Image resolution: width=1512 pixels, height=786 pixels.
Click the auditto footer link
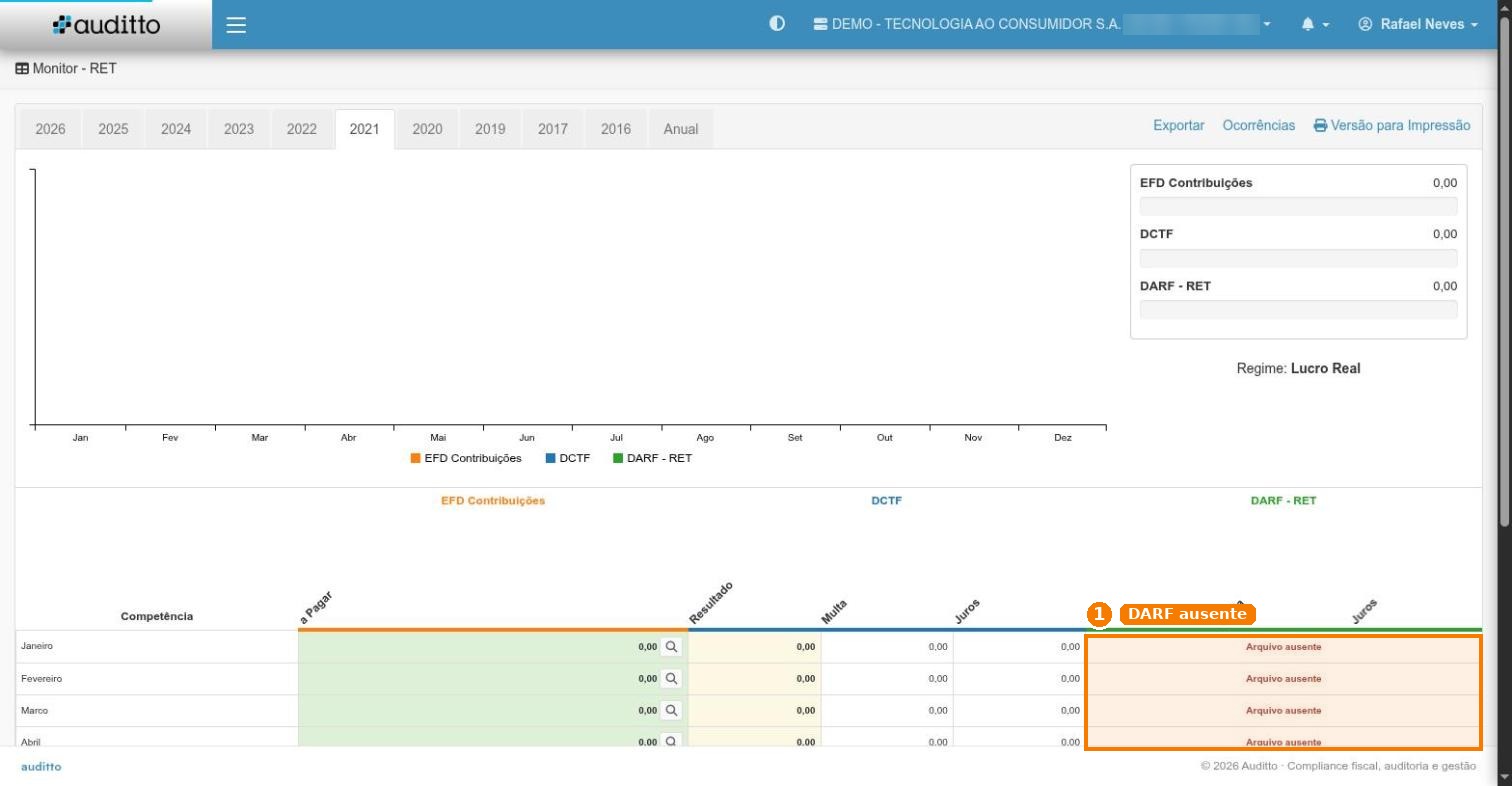[x=41, y=767]
